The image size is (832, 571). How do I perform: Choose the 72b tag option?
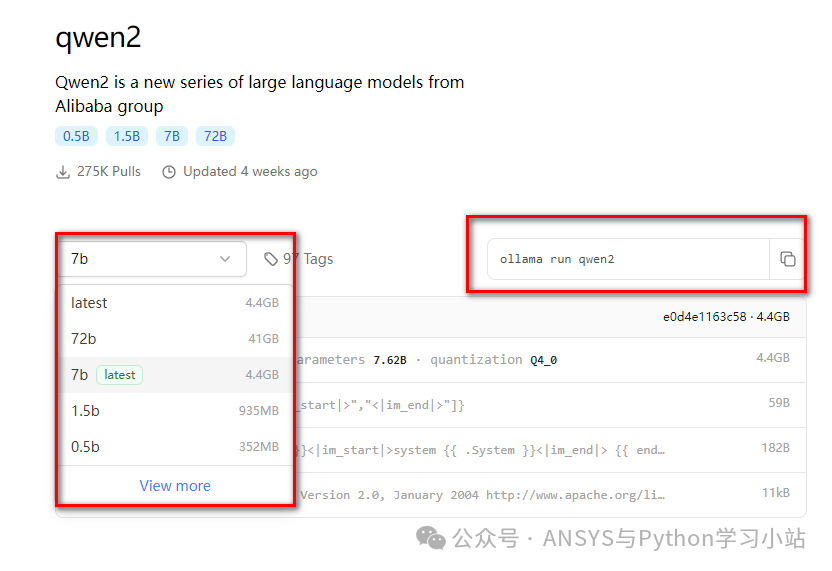coord(175,339)
